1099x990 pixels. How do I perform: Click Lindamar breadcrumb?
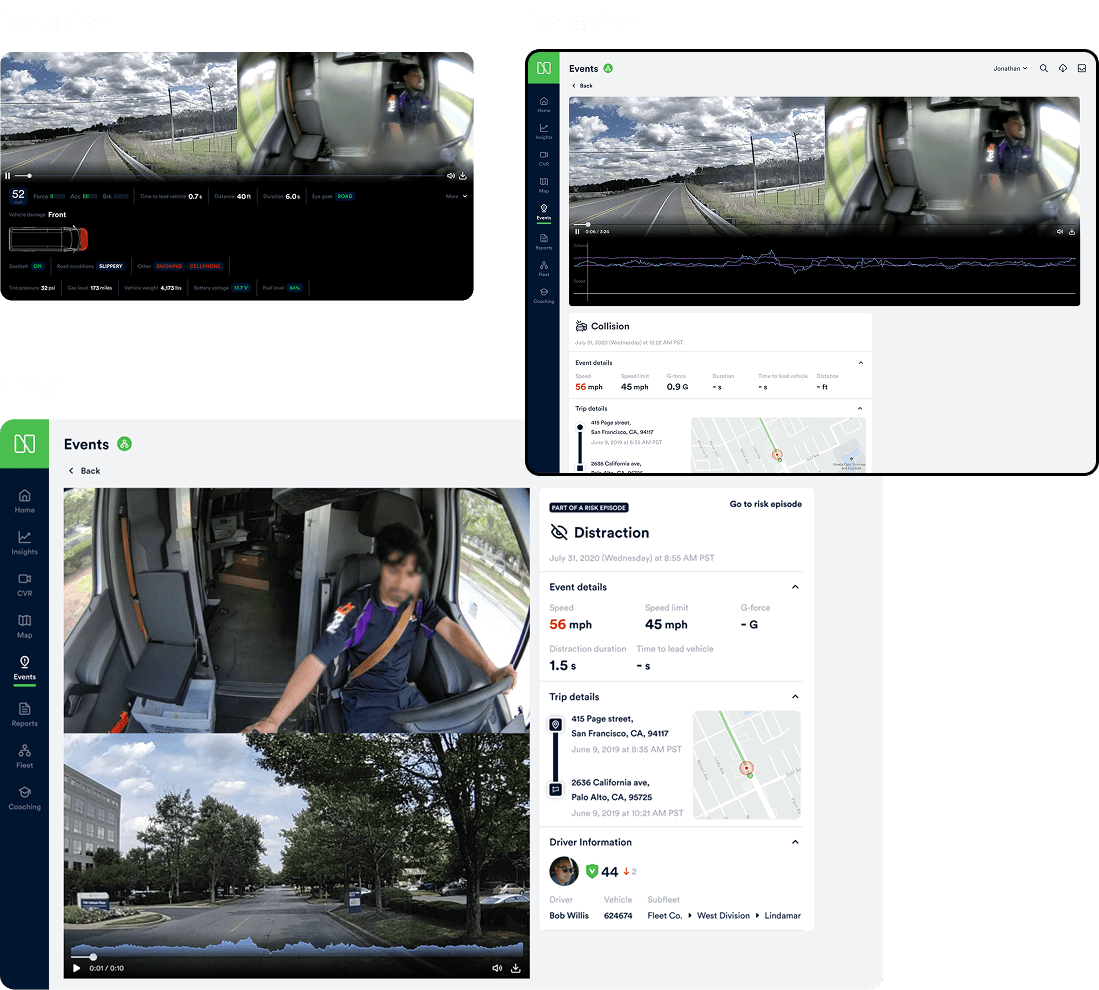click(782, 916)
